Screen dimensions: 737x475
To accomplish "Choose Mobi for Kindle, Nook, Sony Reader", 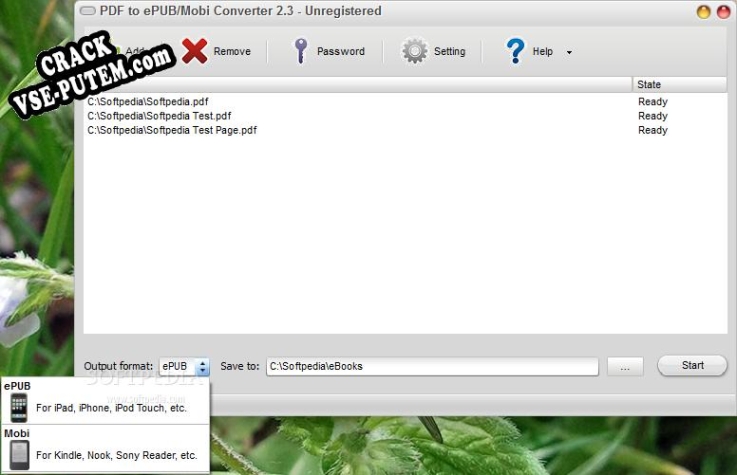I will click(105, 449).
